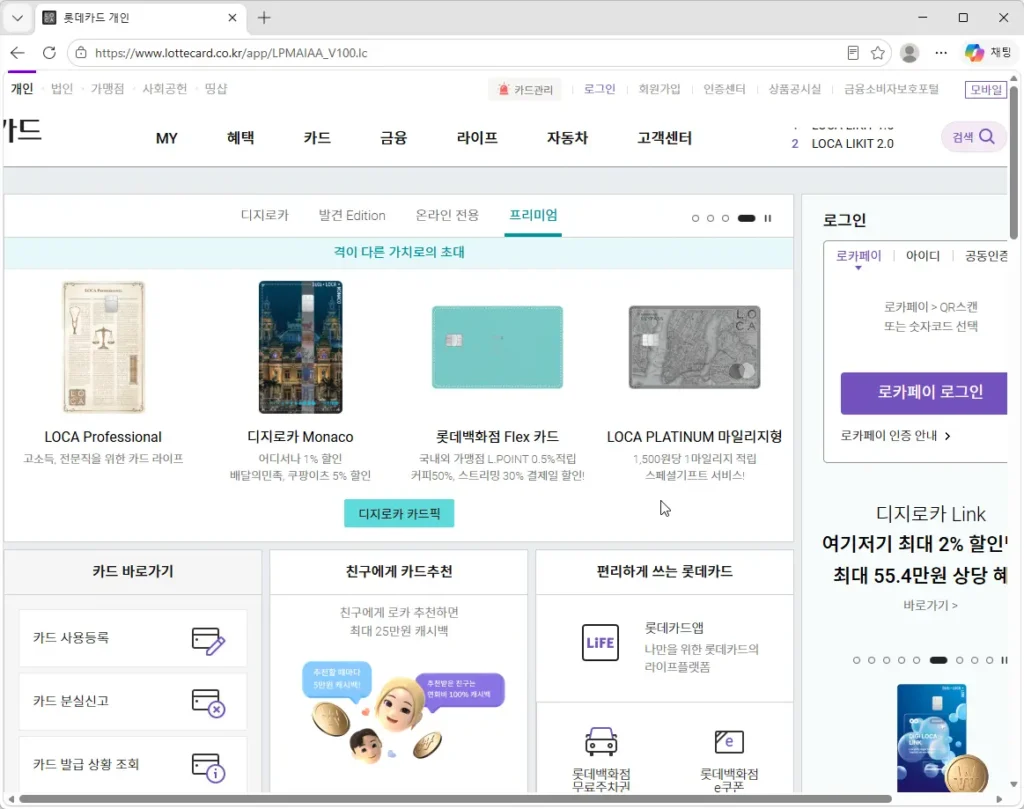Select first card carousel dot
Viewport: 1024px width, 809px height.
tap(695, 218)
